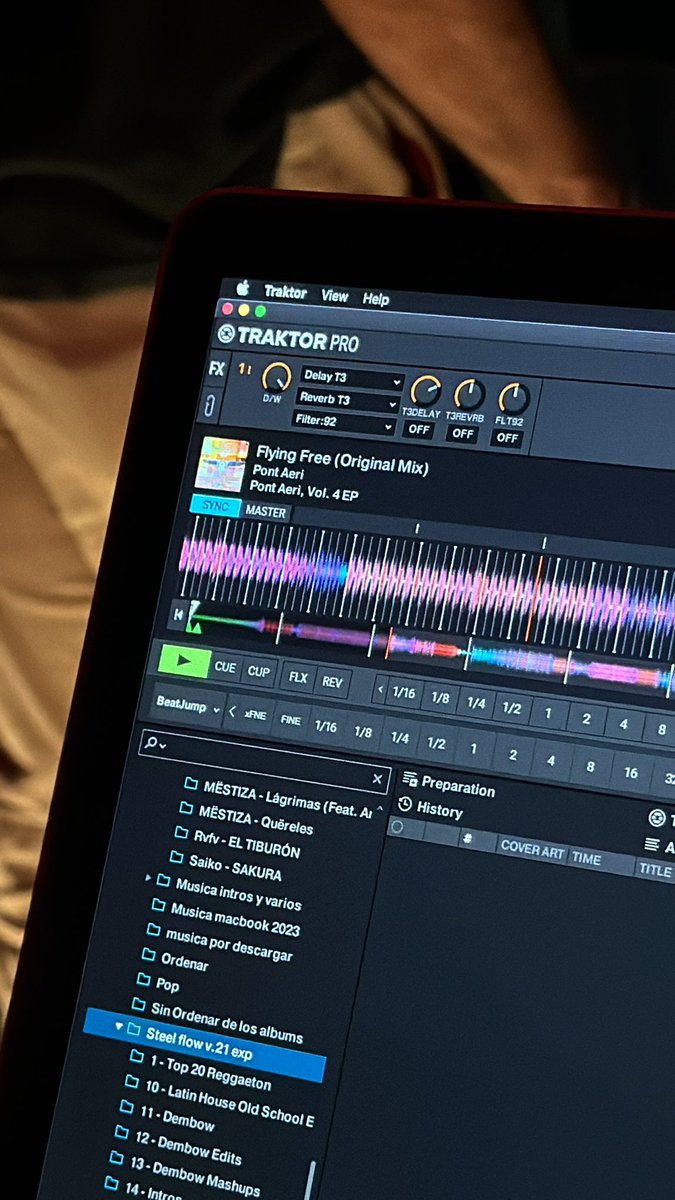Toggle the deck MASTER button

coord(265,512)
